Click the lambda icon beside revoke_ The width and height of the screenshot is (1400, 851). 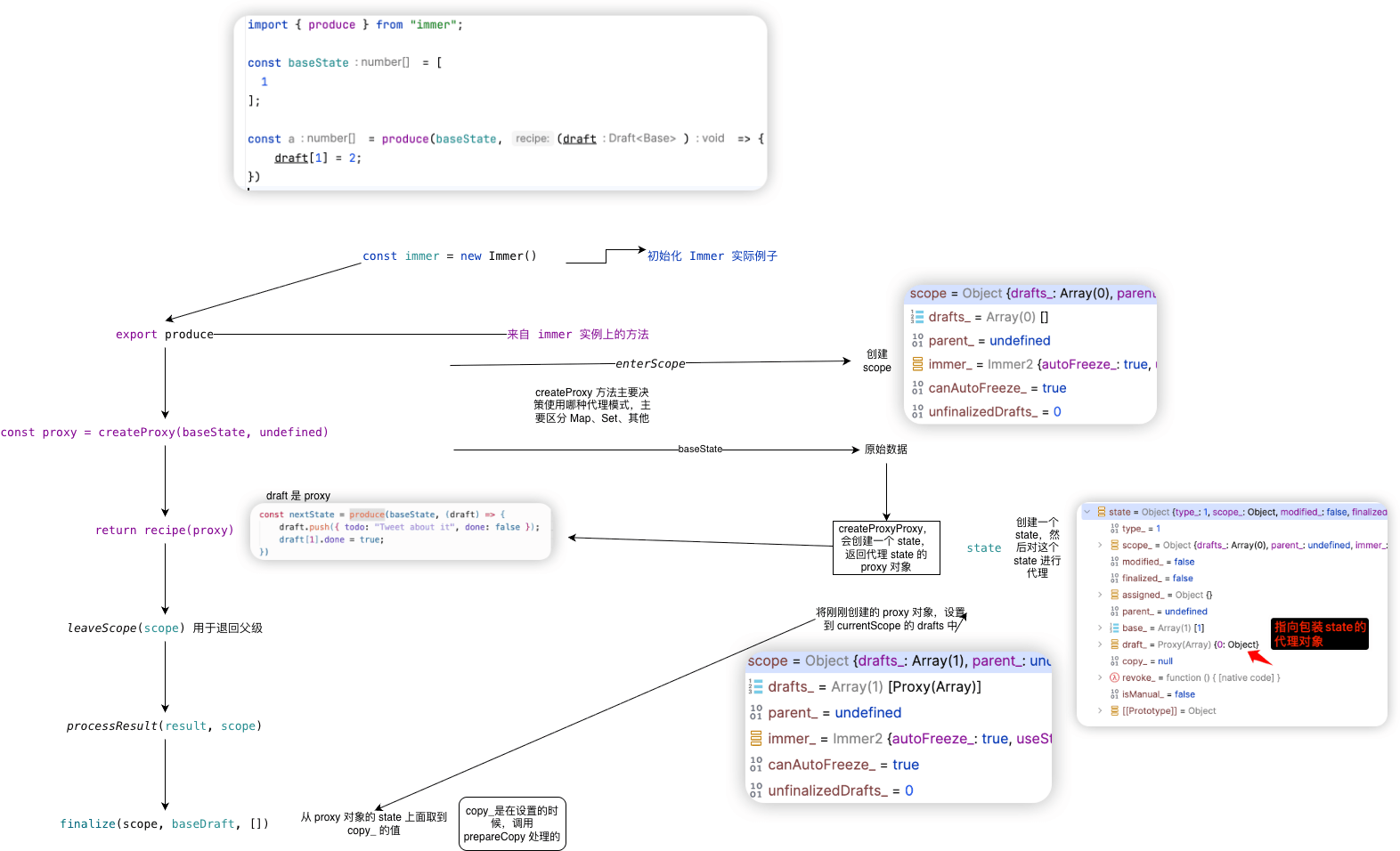1114,677
